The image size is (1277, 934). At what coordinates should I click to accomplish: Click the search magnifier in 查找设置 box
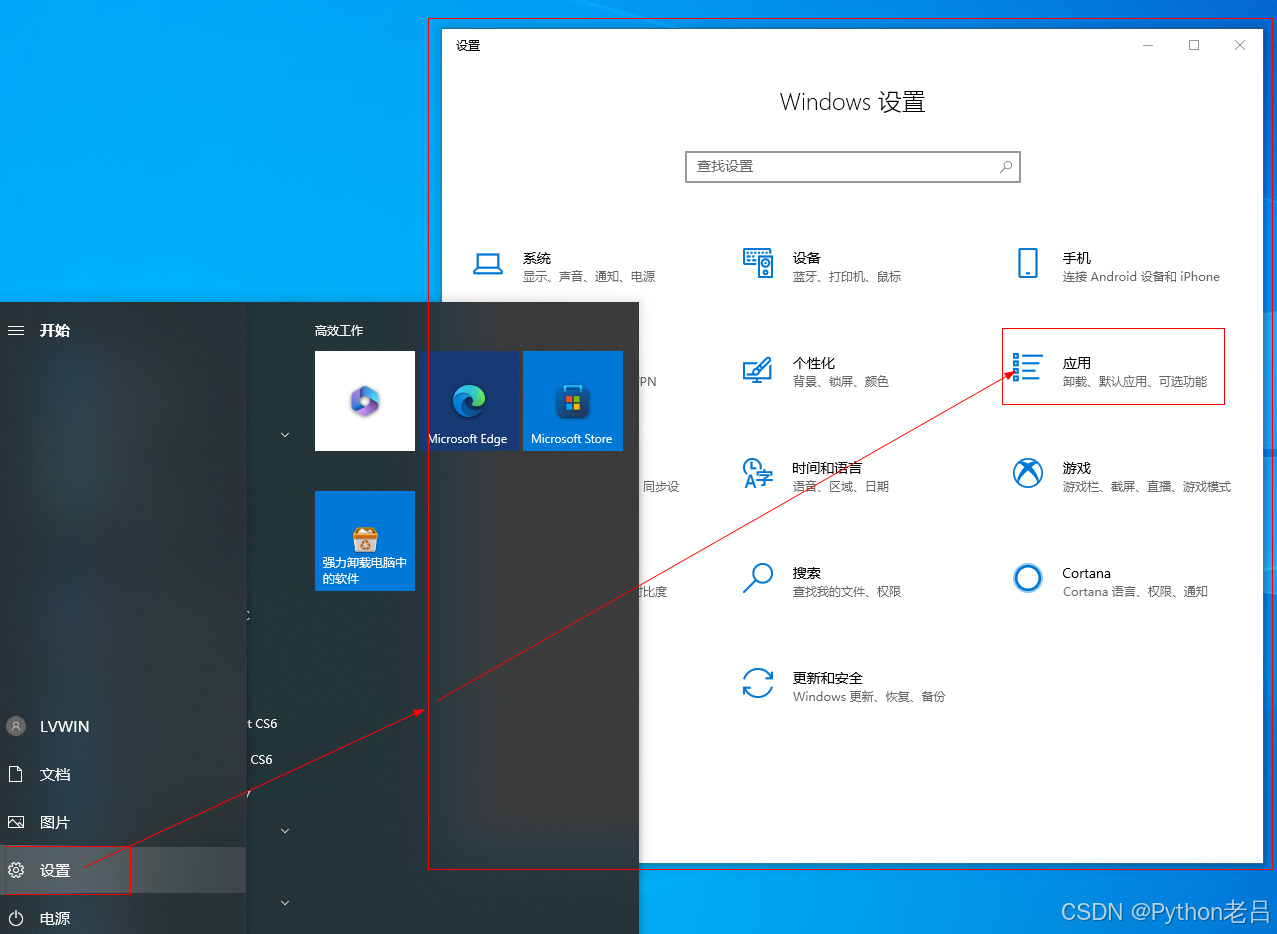pos(1006,167)
